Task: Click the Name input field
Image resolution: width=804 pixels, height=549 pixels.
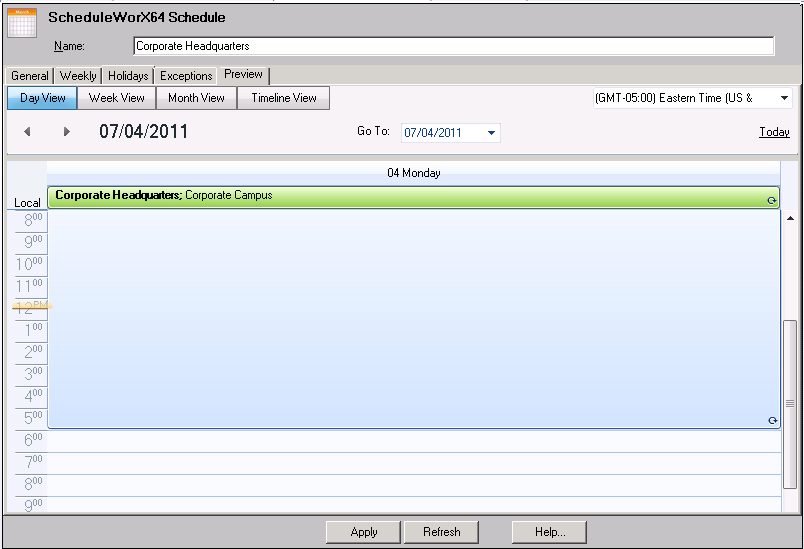Action: coord(453,46)
